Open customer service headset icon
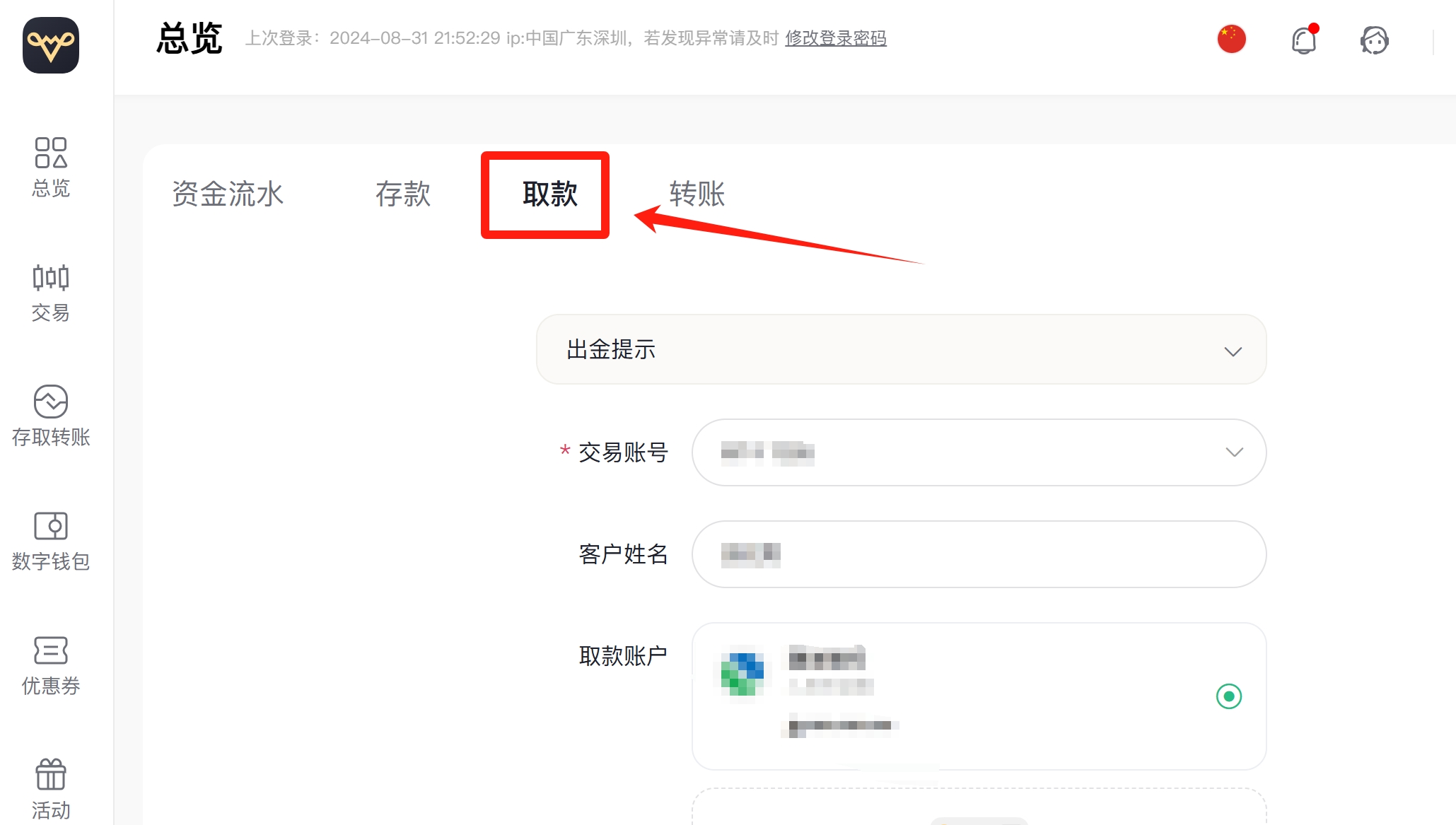The width and height of the screenshot is (1456, 825). [x=1375, y=40]
